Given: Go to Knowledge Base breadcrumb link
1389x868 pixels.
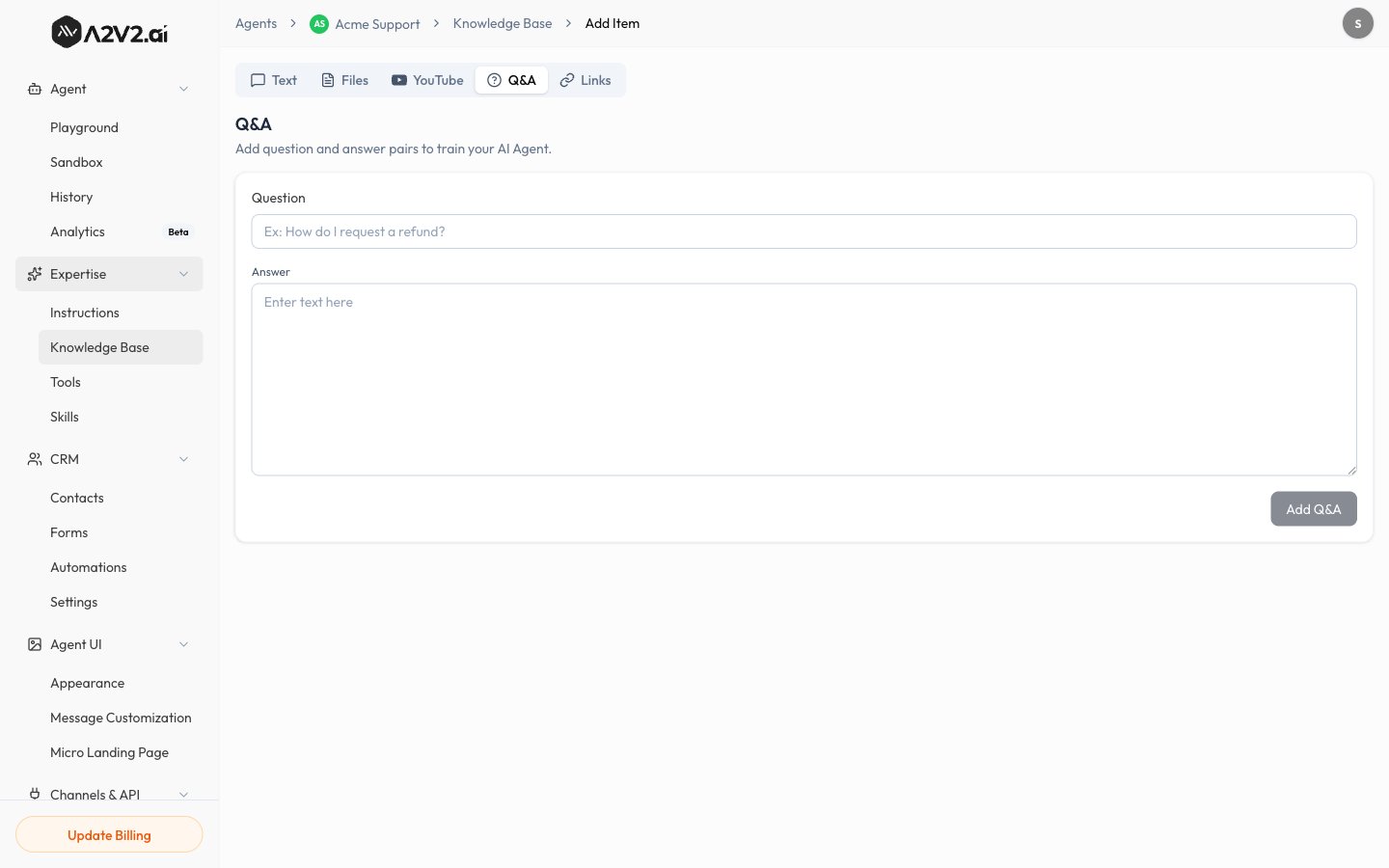Looking at the screenshot, I should pyautogui.click(x=503, y=23).
